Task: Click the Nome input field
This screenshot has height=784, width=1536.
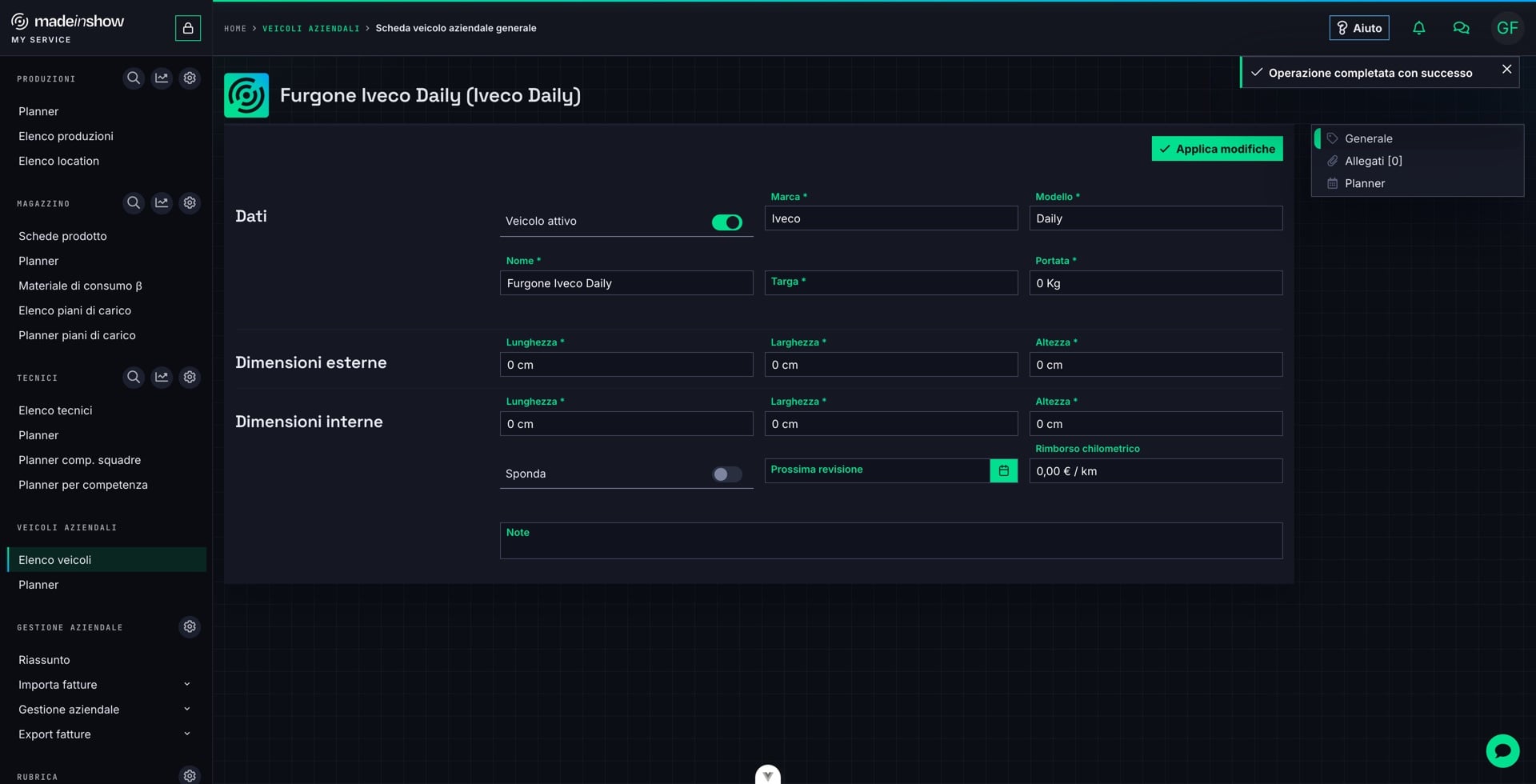Action: 626,283
